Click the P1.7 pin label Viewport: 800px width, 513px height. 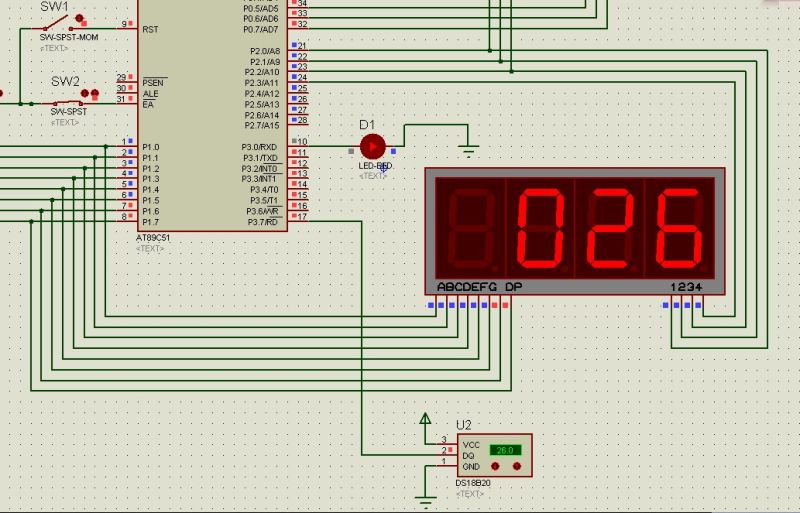tap(151, 222)
